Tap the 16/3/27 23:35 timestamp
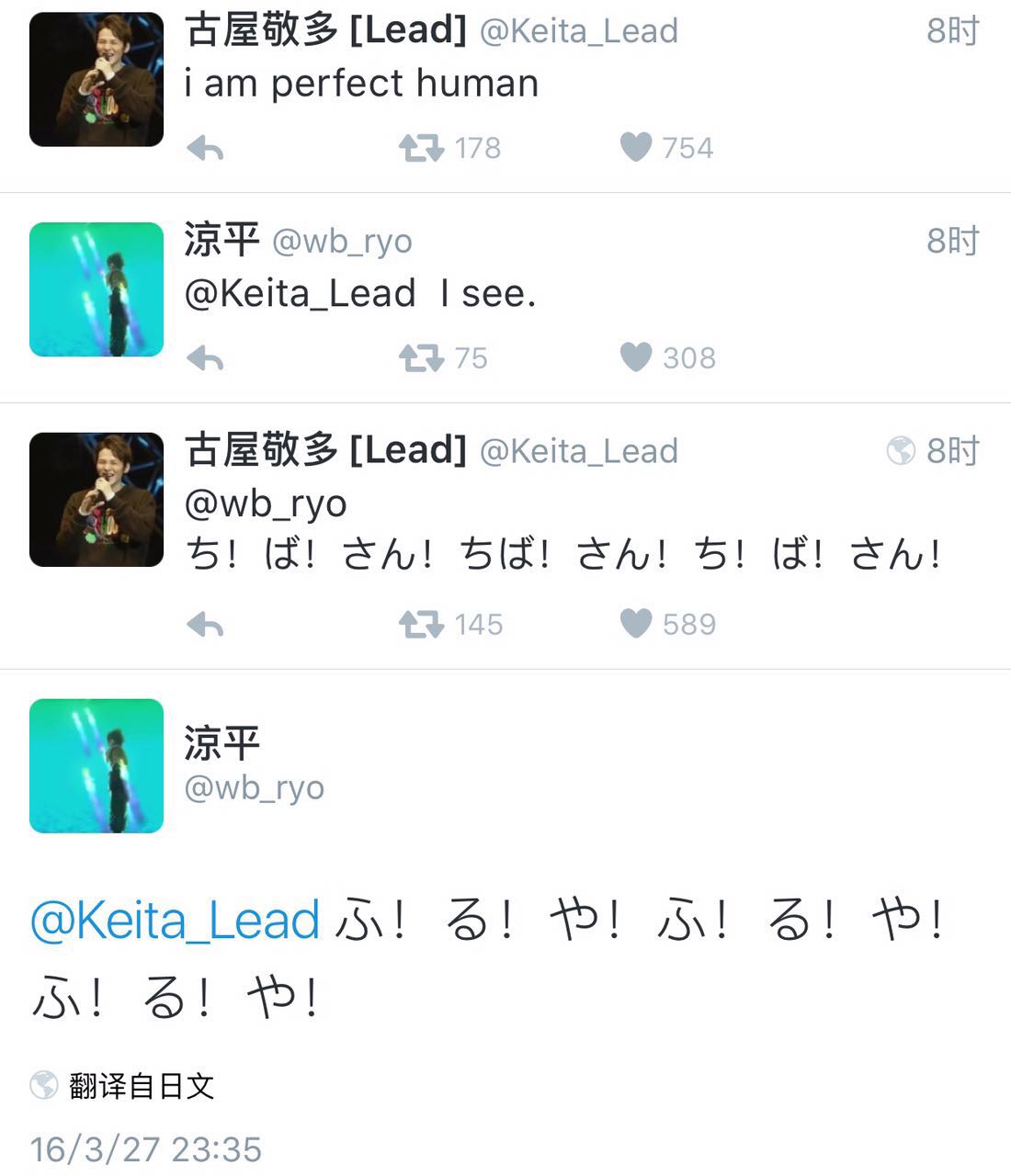The width and height of the screenshot is (1011, 1176). (146, 1149)
